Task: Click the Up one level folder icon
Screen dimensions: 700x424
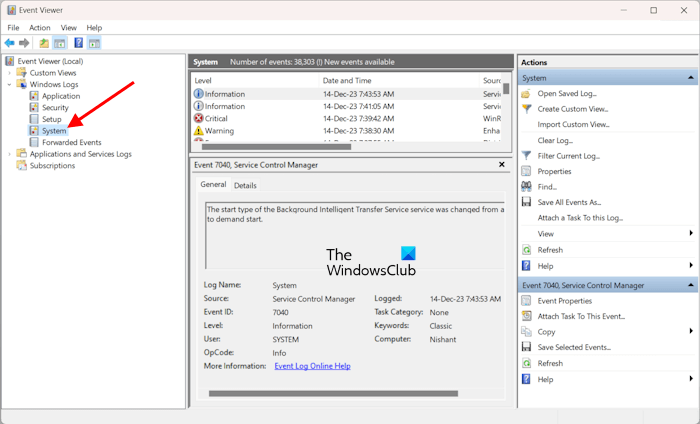Action: click(44, 43)
